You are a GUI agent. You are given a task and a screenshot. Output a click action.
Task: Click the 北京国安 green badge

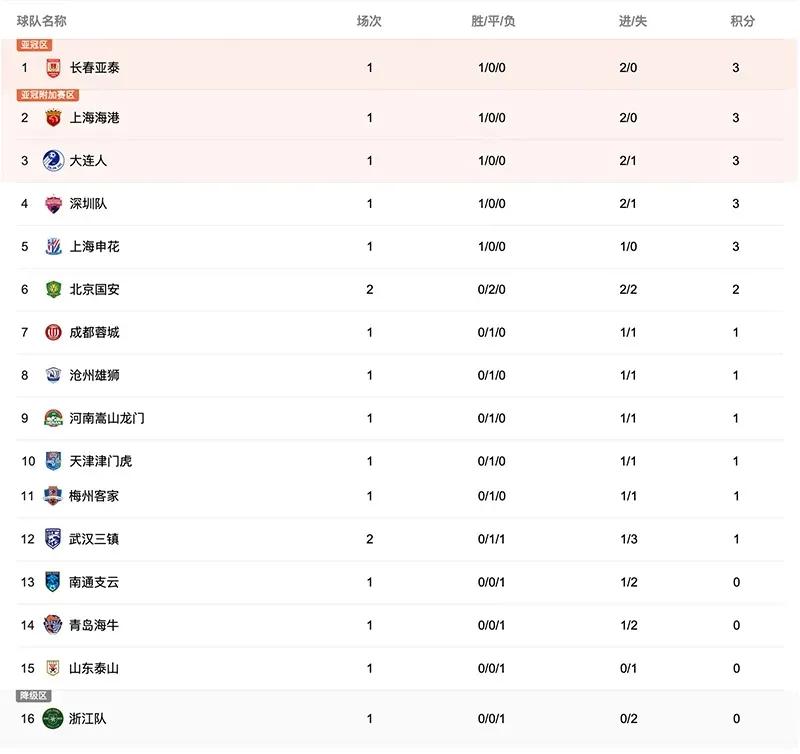53,290
